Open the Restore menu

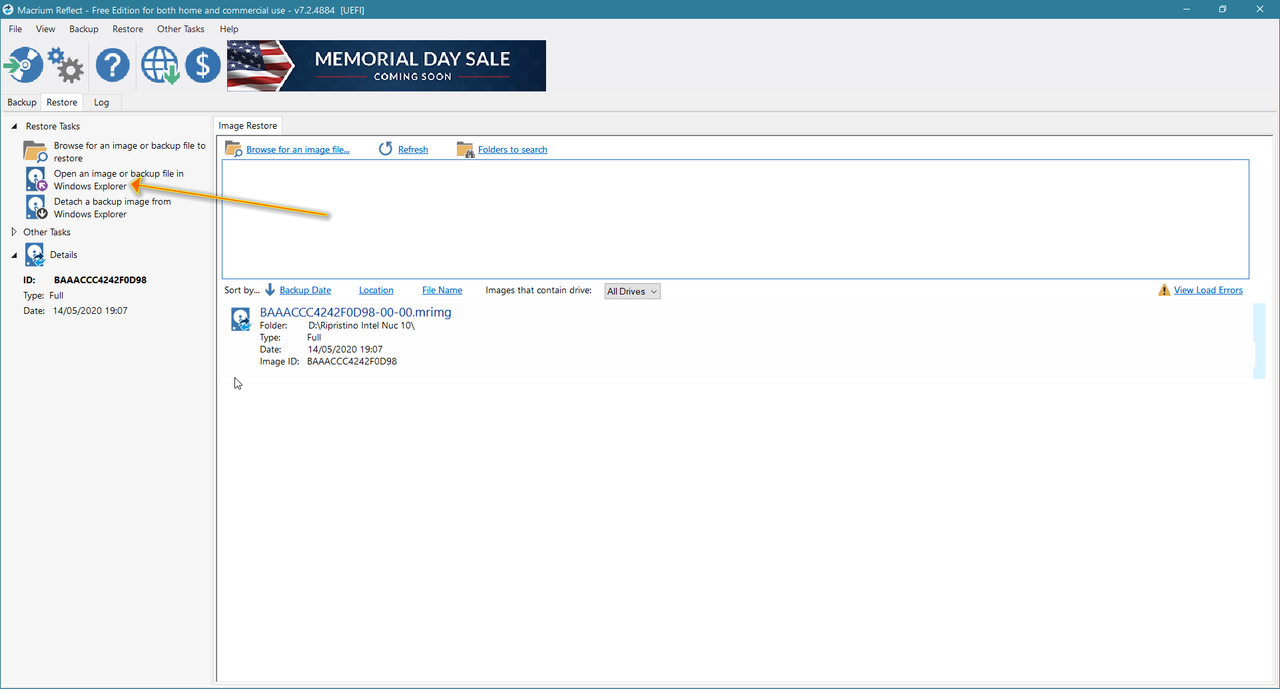pyautogui.click(x=128, y=29)
